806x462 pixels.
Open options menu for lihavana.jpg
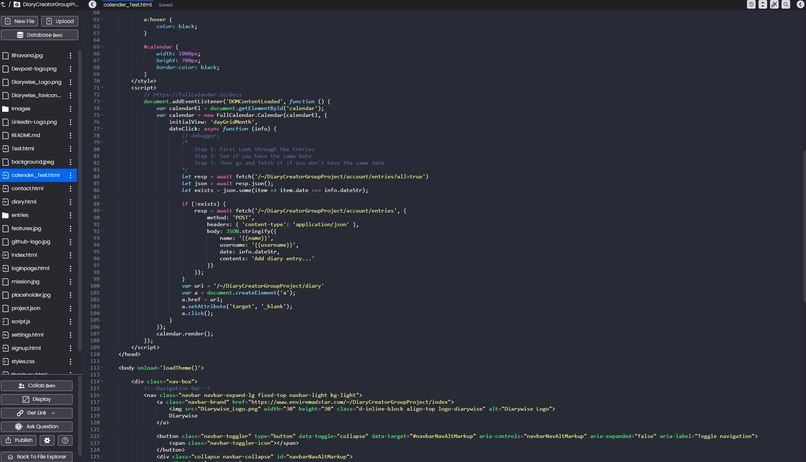[70, 56]
